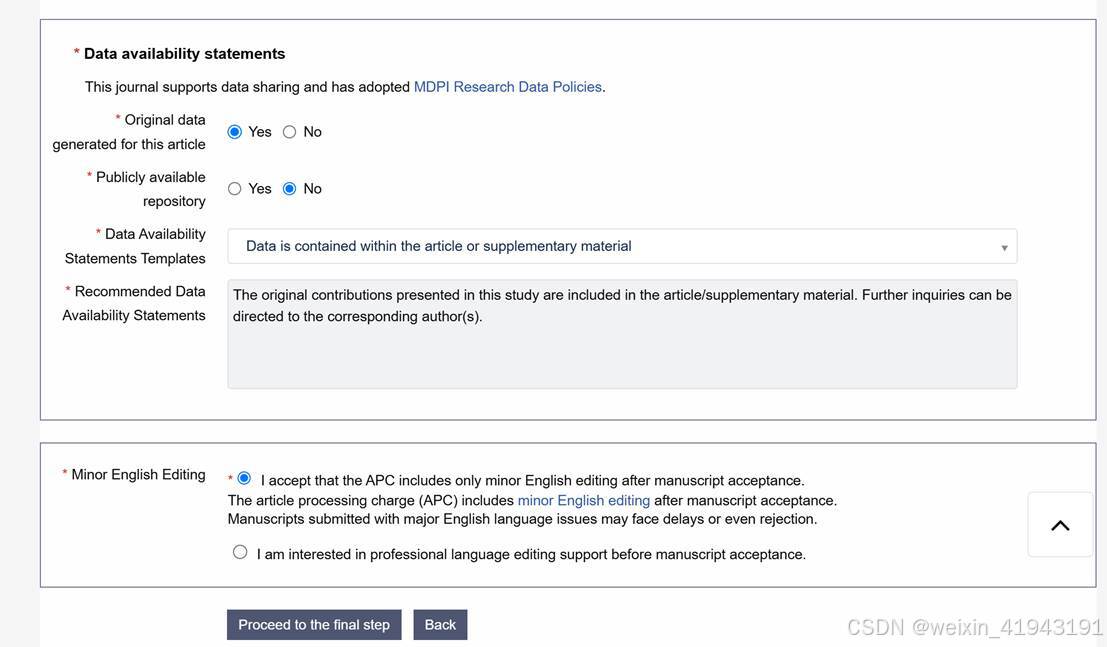
Task: Select the 'I accept that the APC' radio
Action: 244,479
